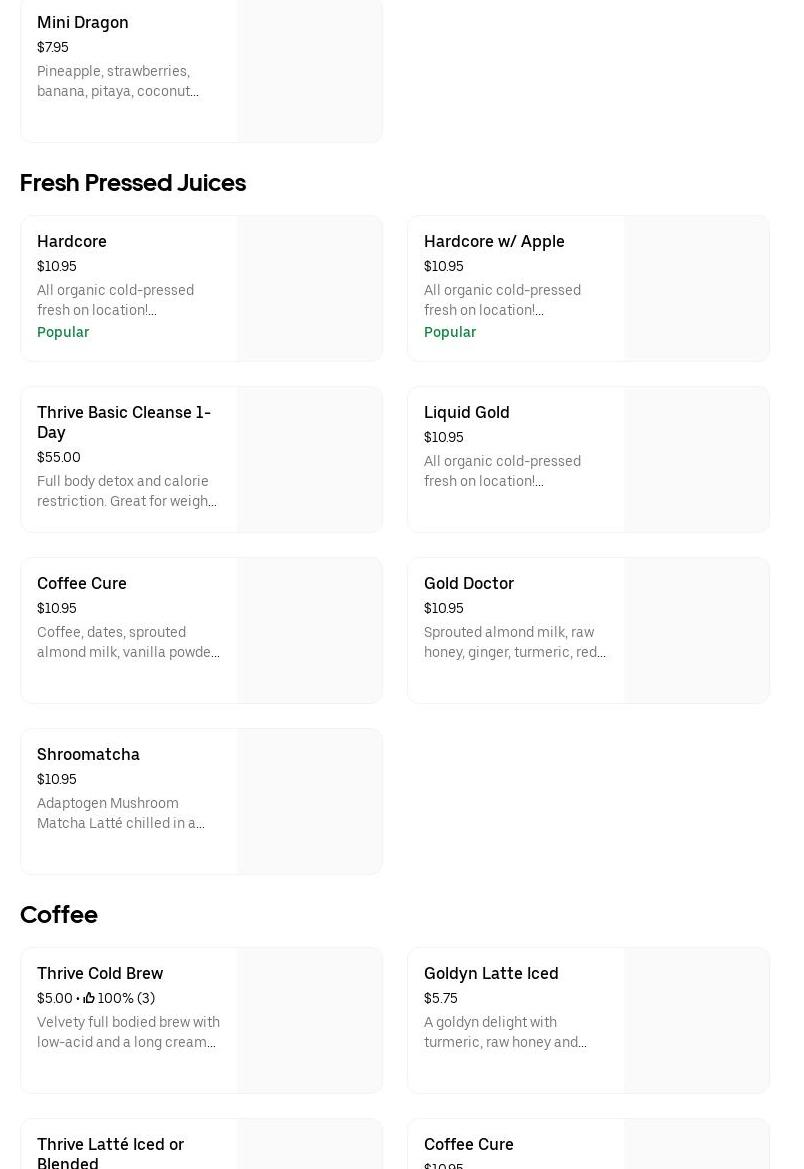Select the Hardcore w/ Apple item title
The width and height of the screenshot is (804, 1169).
494,242
